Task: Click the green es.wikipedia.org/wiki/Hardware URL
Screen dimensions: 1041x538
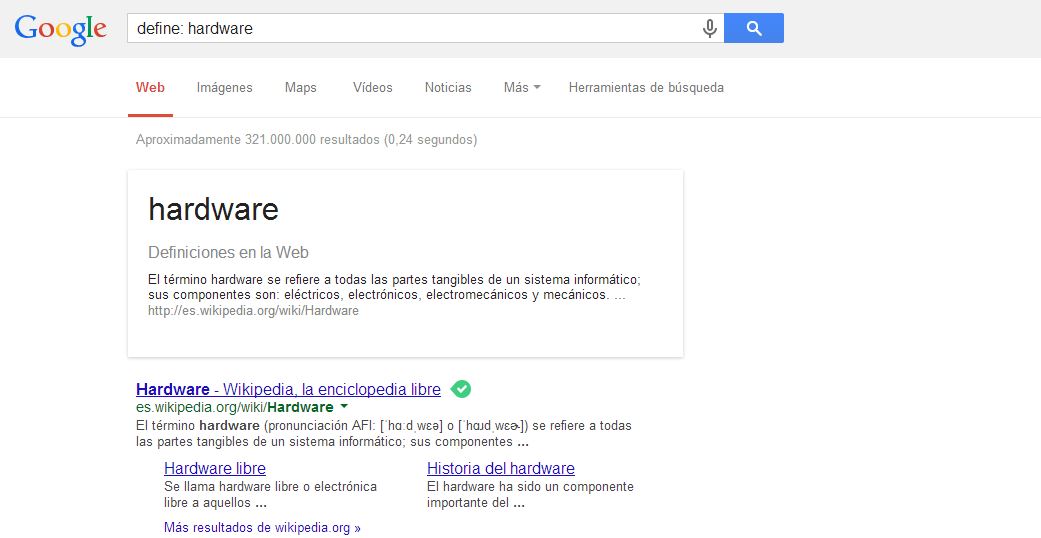Action: click(234, 407)
